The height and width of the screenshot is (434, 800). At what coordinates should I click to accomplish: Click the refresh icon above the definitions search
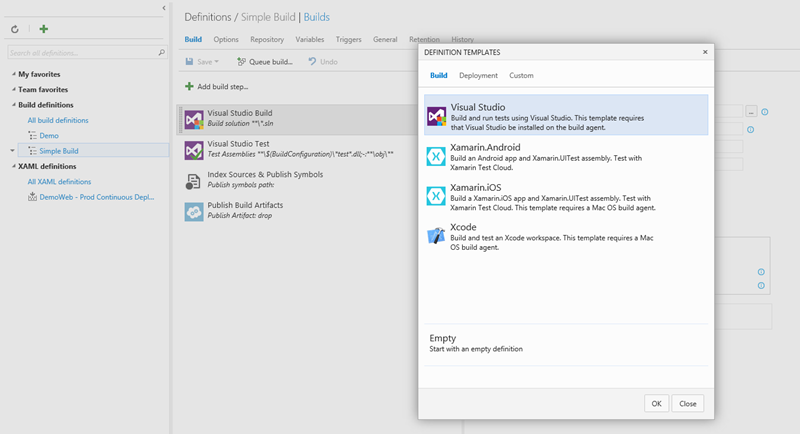pos(14,30)
